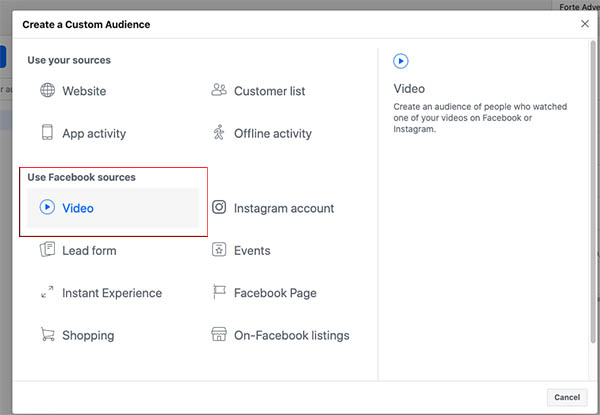Click the Cancel button

(567, 397)
